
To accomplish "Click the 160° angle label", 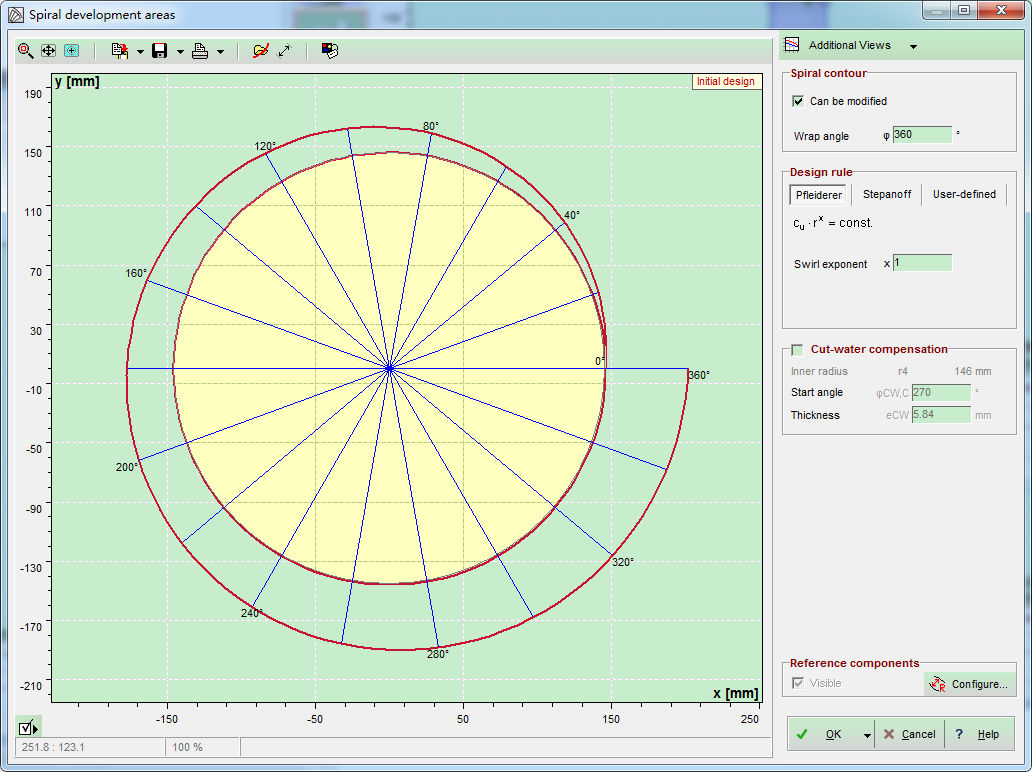I will (x=136, y=273).
